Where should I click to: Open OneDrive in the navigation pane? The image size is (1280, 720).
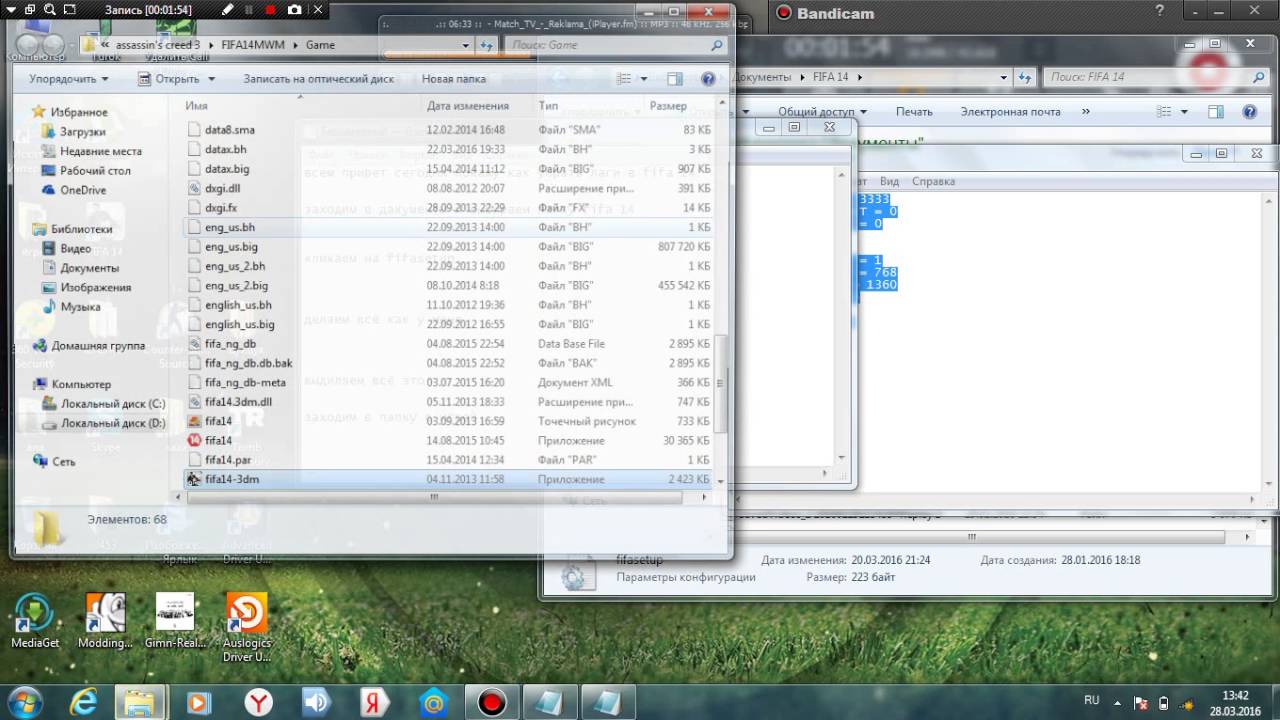click(x=82, y=190)
